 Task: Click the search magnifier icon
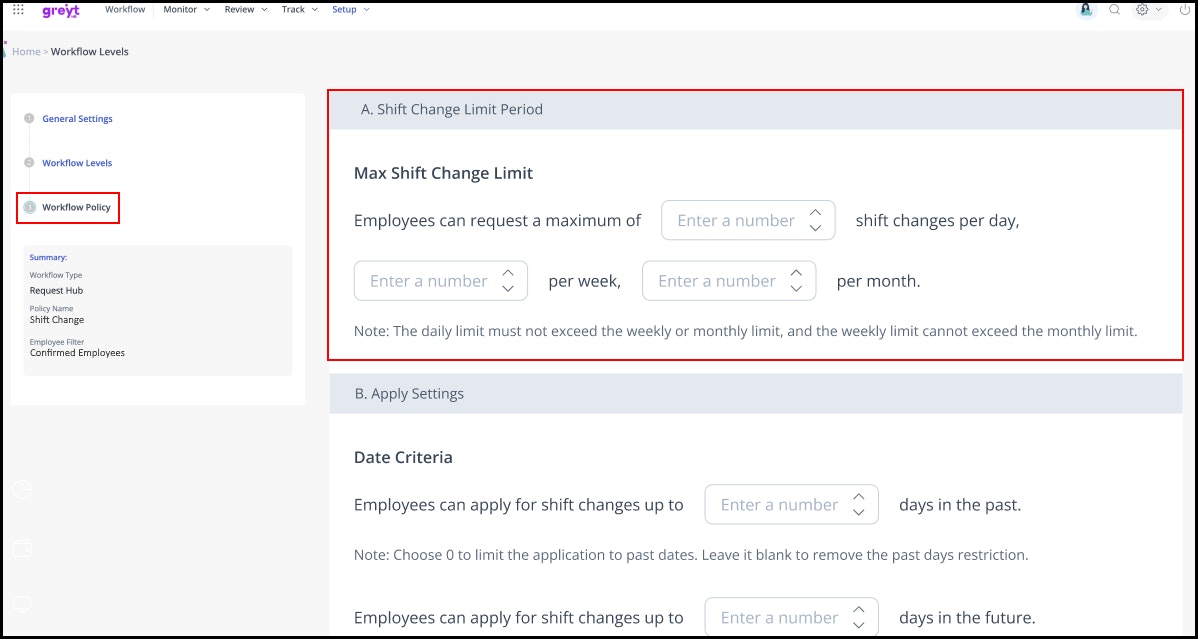tap(1114, 10)
